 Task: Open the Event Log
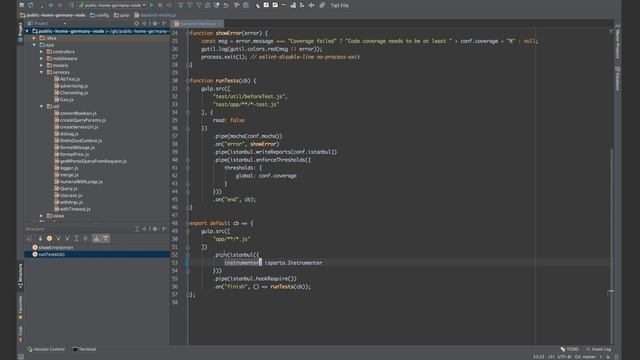coord(598,349)
